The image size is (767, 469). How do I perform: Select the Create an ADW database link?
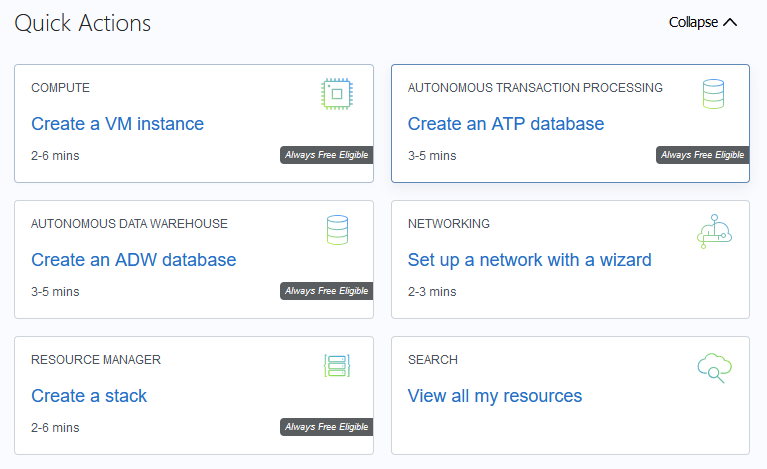pos(133,260)
